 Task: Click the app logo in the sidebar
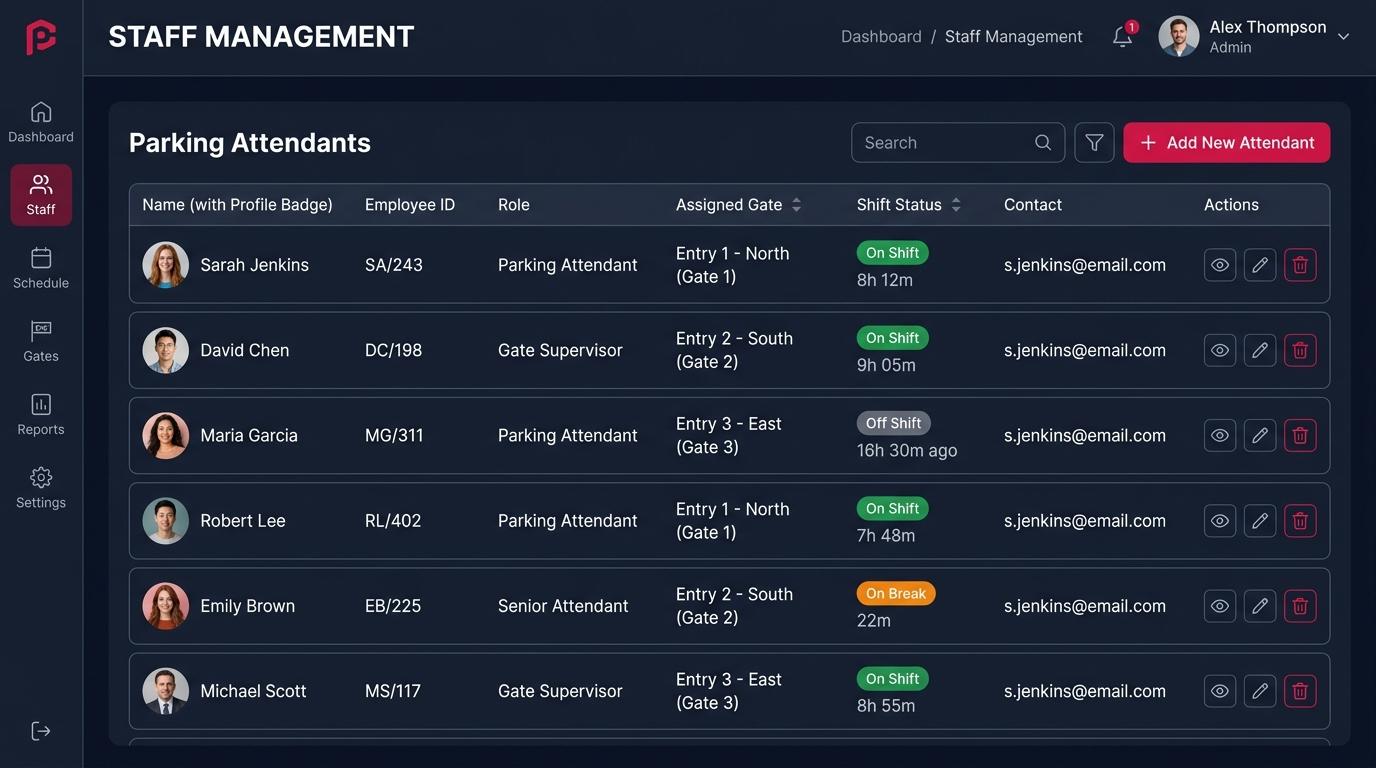(x=41, y=37)
